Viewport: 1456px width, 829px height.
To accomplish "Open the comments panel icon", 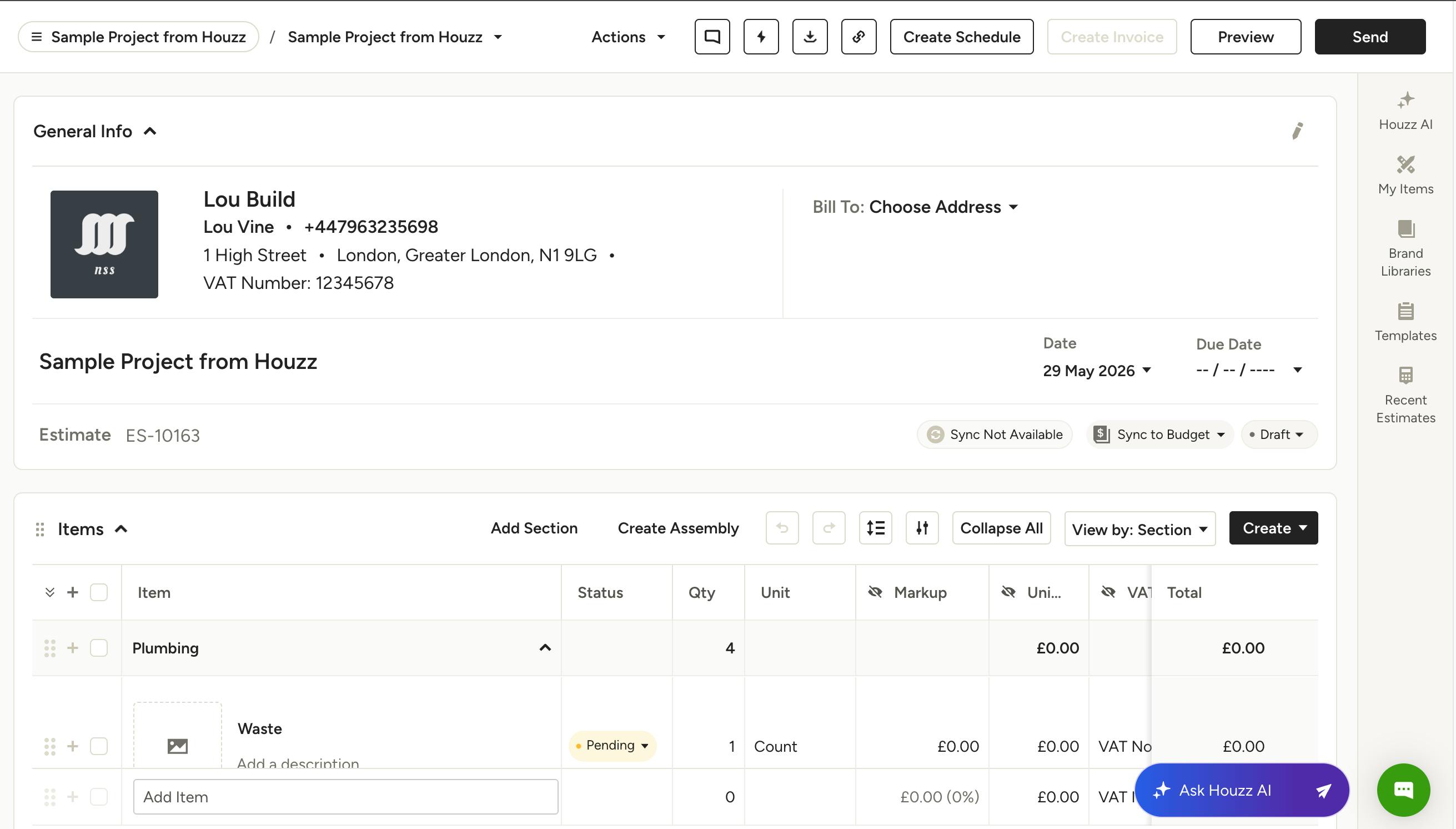I will pos(712,37).
